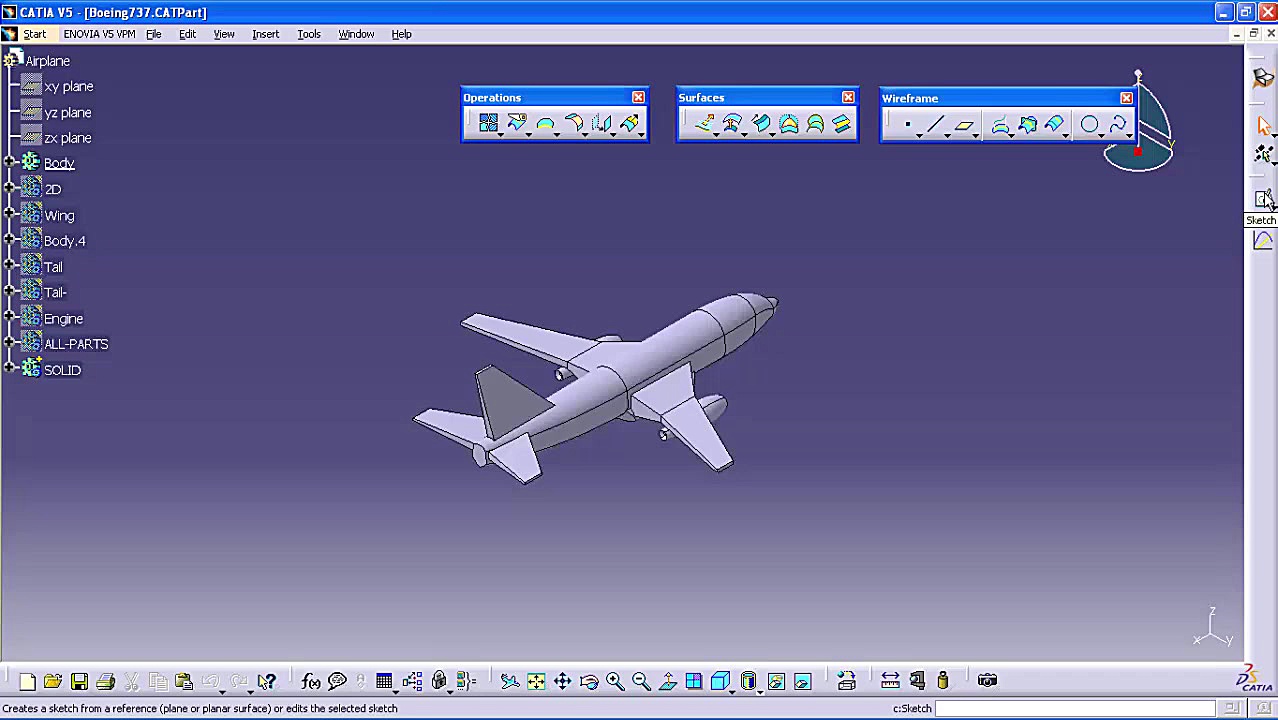Open the Measure Between ruler icon

coord(890,681)
